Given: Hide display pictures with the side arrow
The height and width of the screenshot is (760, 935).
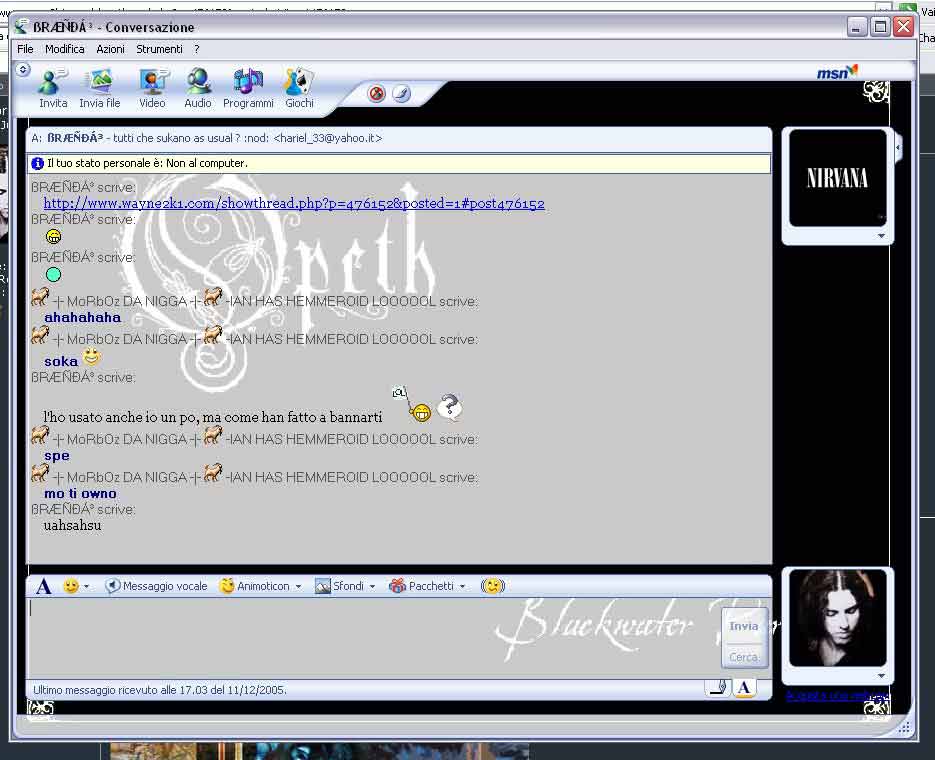Looking at the screenshot, I should (898, 147).
